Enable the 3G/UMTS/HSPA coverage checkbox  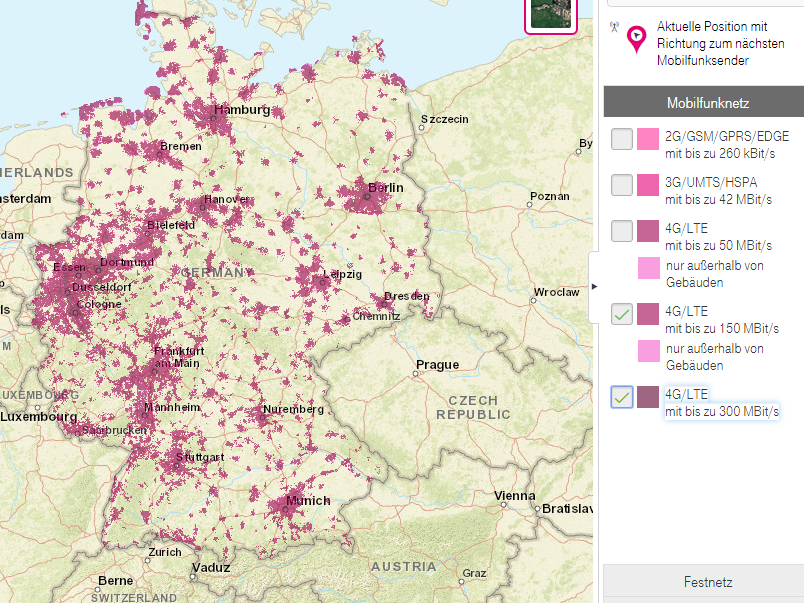(x=621, y=185)
